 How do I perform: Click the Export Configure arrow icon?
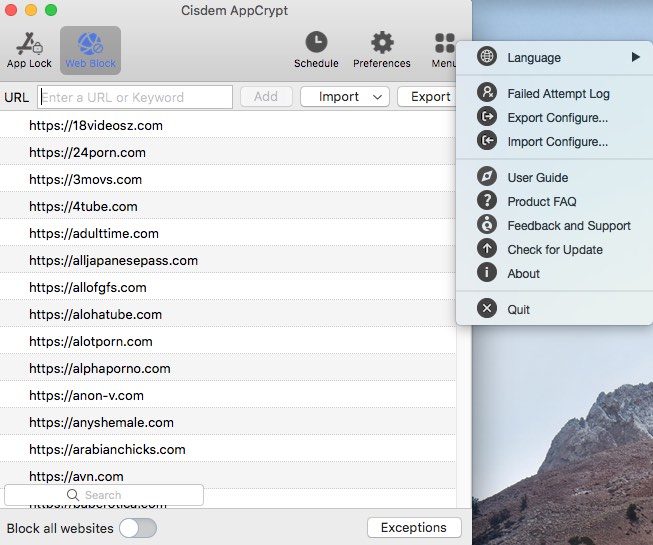[487, 116]
